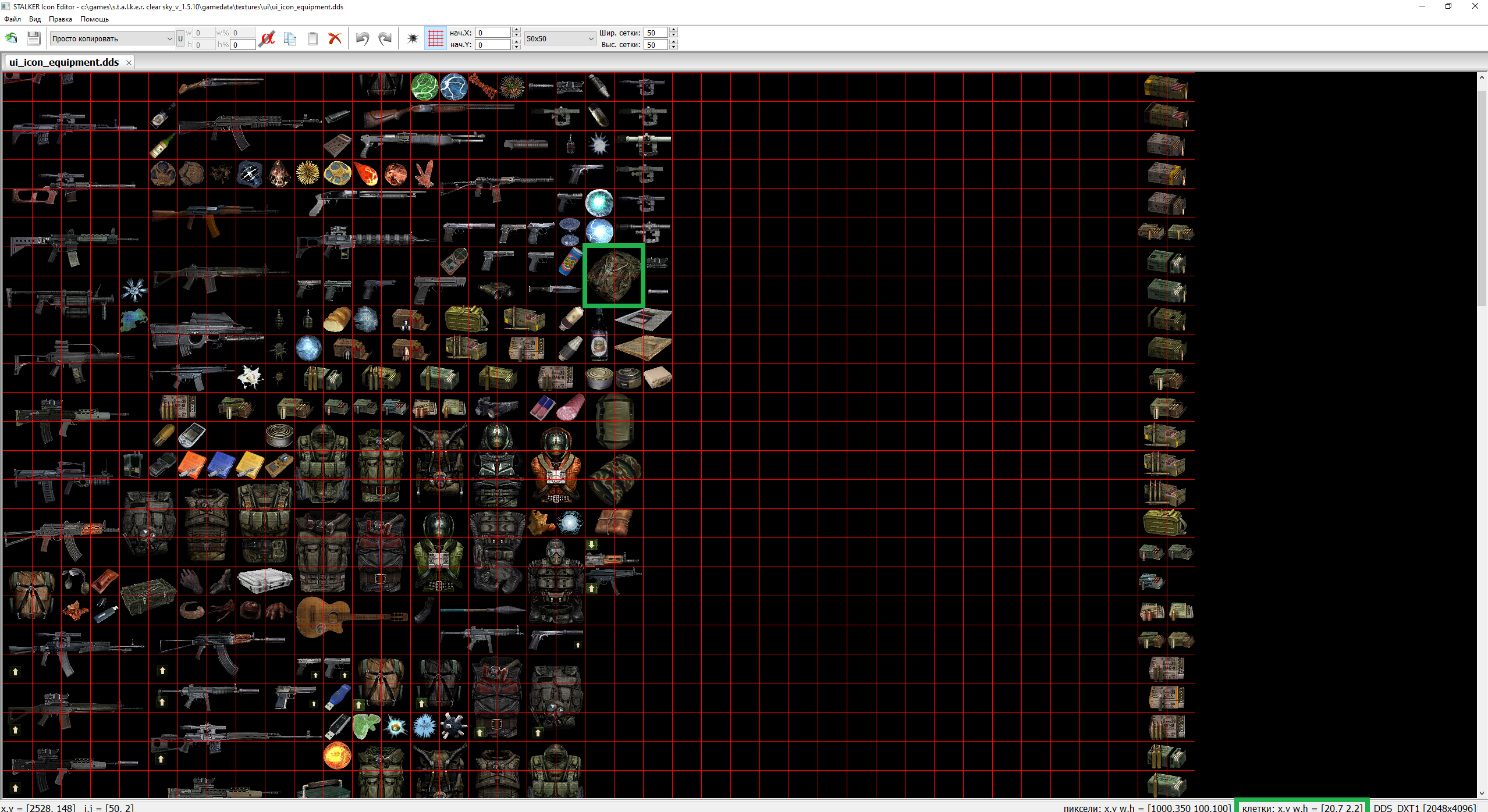Increase the 'Шир. сетки' value with up arrow
The height and width of the screenshot is (812, 1488).
click(x=673, y=30)
